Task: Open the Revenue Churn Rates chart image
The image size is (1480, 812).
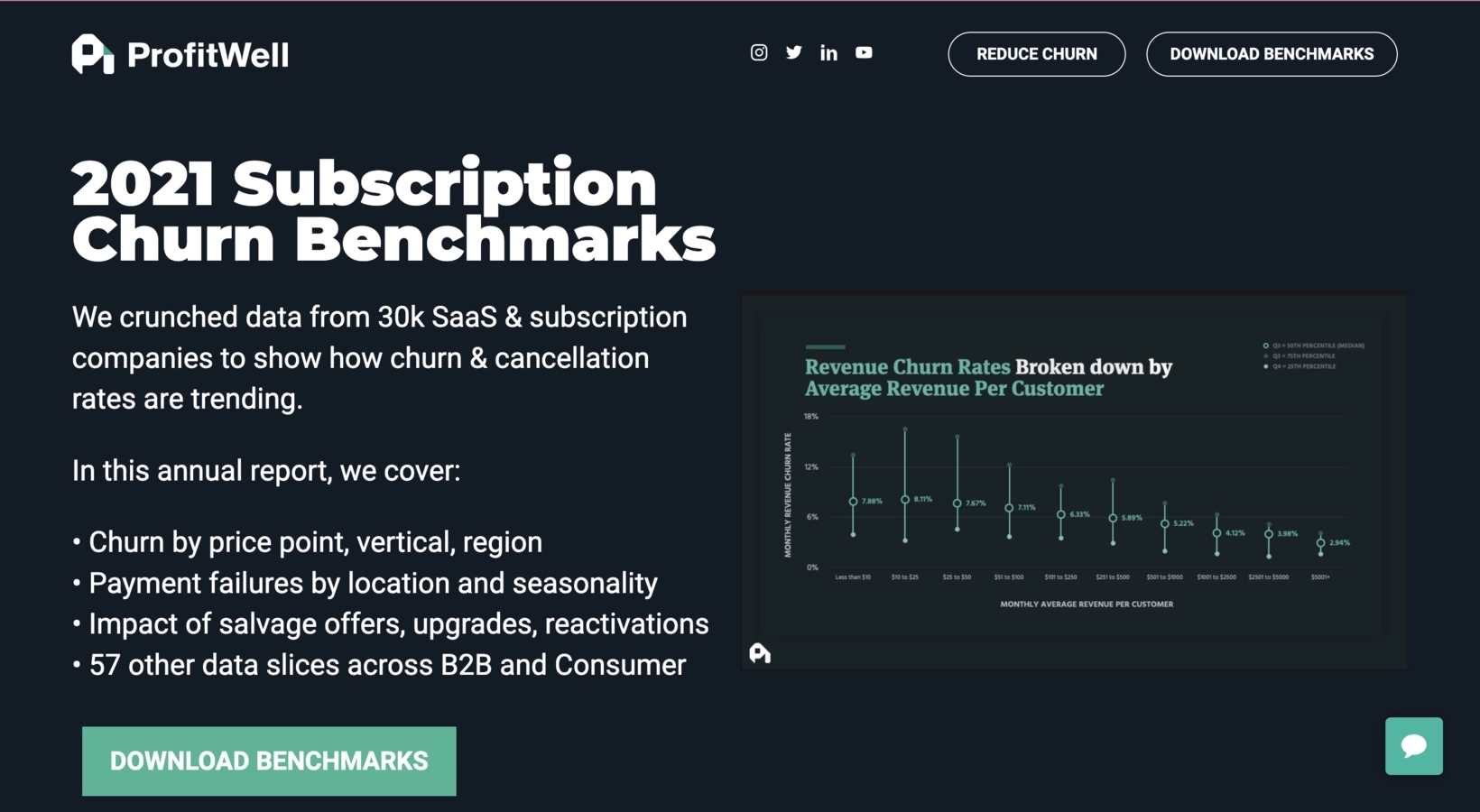Action: coord(1074,479)
